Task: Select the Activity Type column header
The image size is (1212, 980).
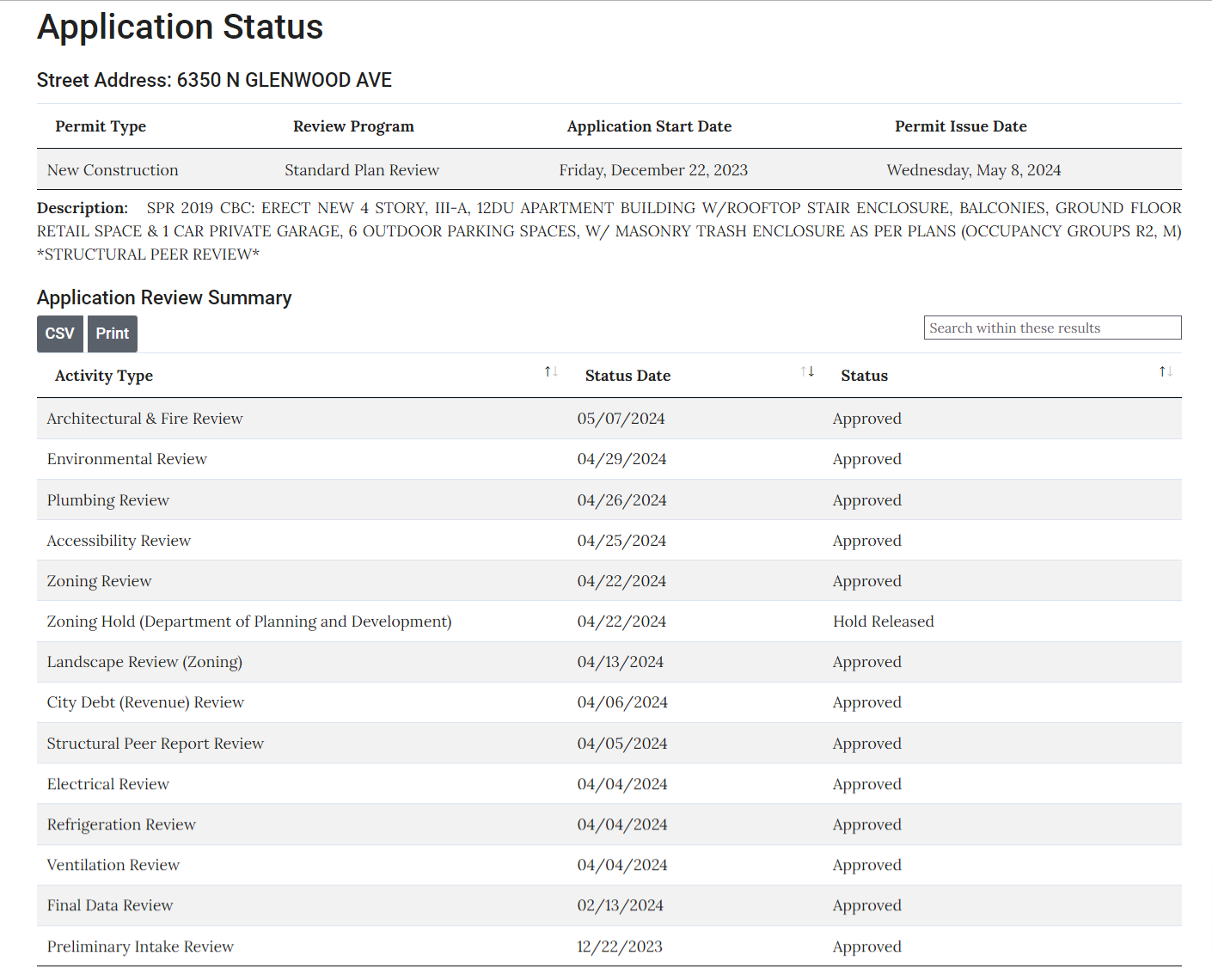Action: tap(104, 376)
